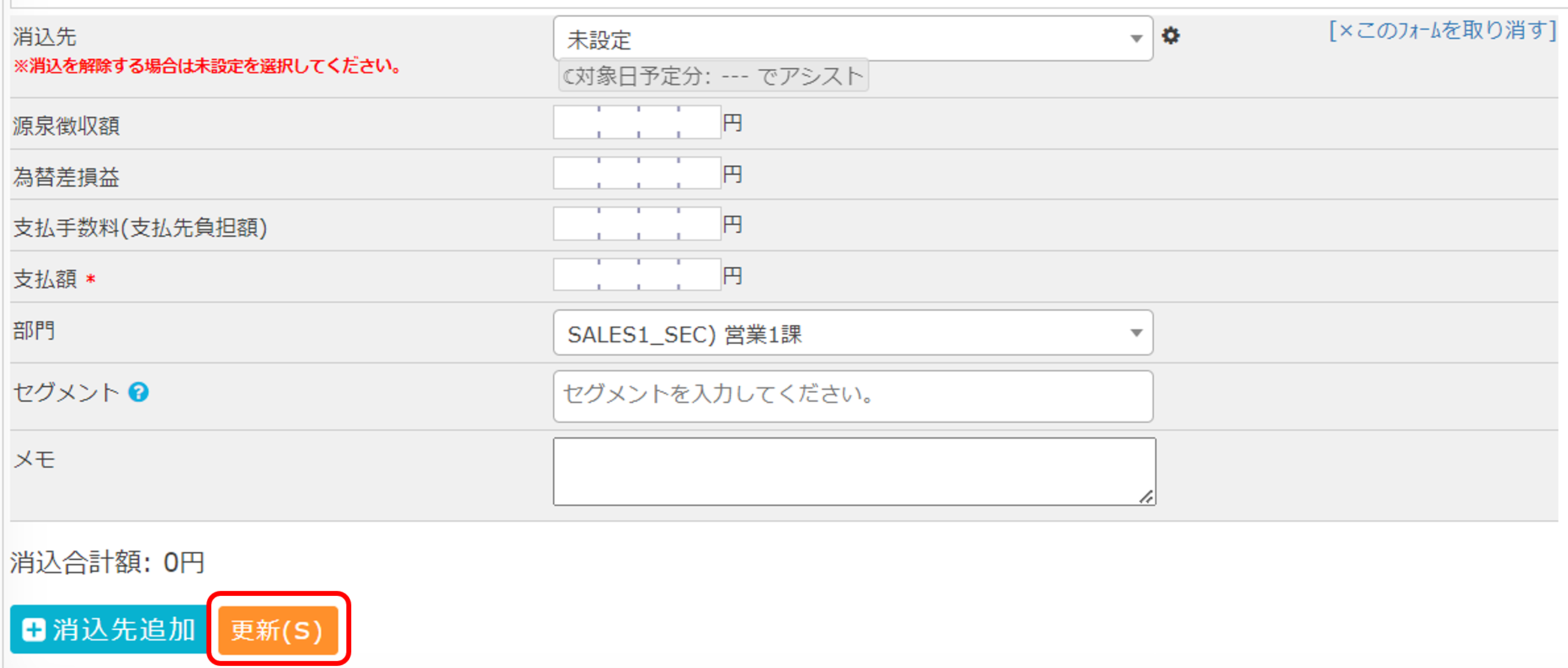The image size is (1568, 668).
Task: Save with the orange 更新(S) button
Action: click(278, 629)
